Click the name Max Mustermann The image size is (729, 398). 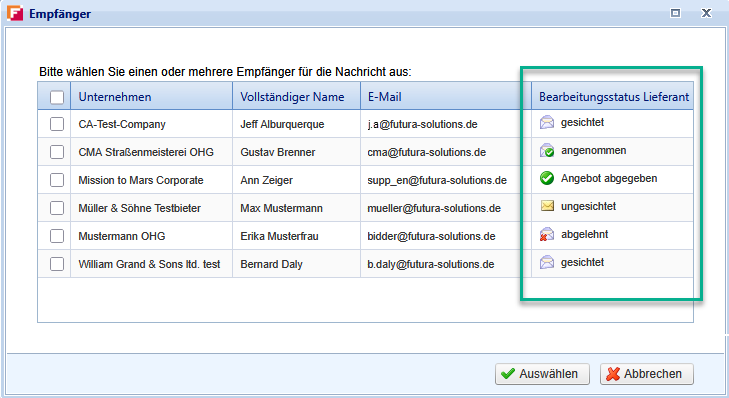click(281, 208)
